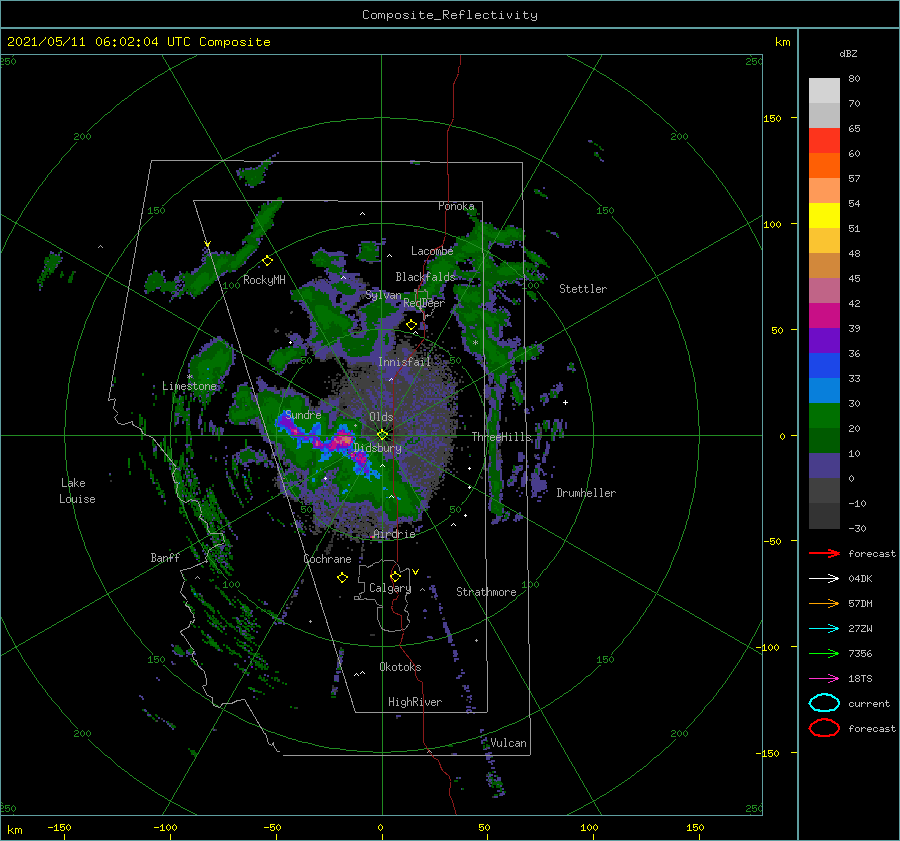900x841 pixels.
Task: Select the 'RedDeer' city label
Action: tap(424, 303)
